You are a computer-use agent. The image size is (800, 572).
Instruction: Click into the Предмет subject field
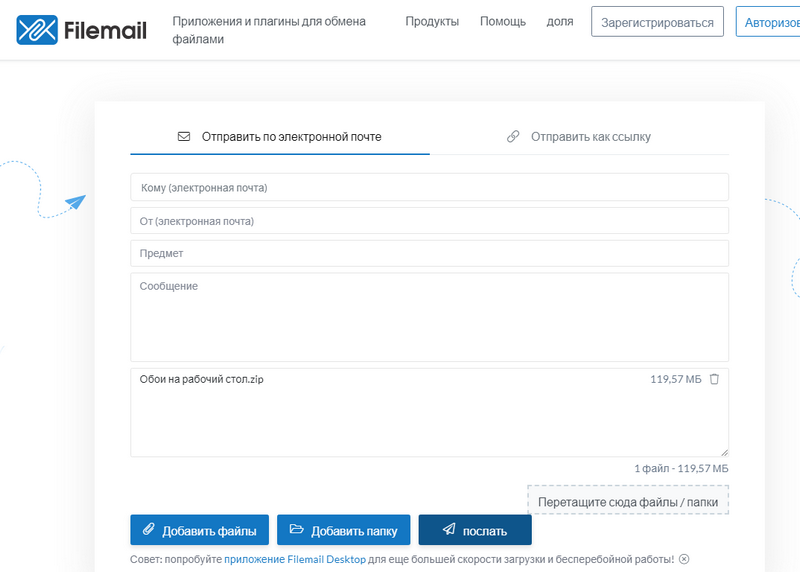(429, 253)
